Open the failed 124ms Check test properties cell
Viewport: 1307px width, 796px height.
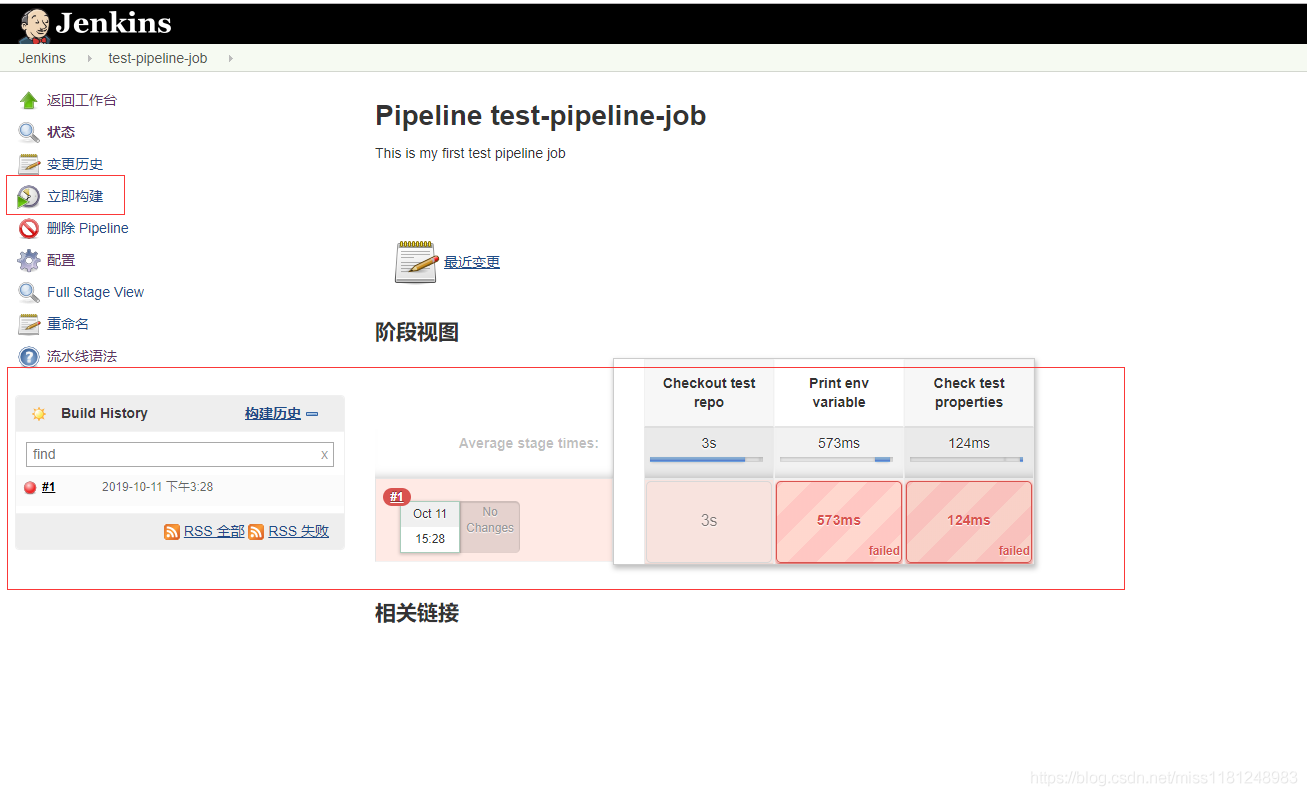969,522
